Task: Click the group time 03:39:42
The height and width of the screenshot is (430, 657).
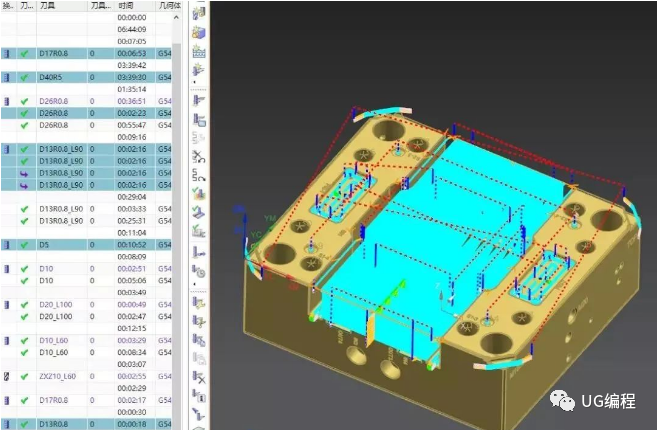Action: [132, 65]
